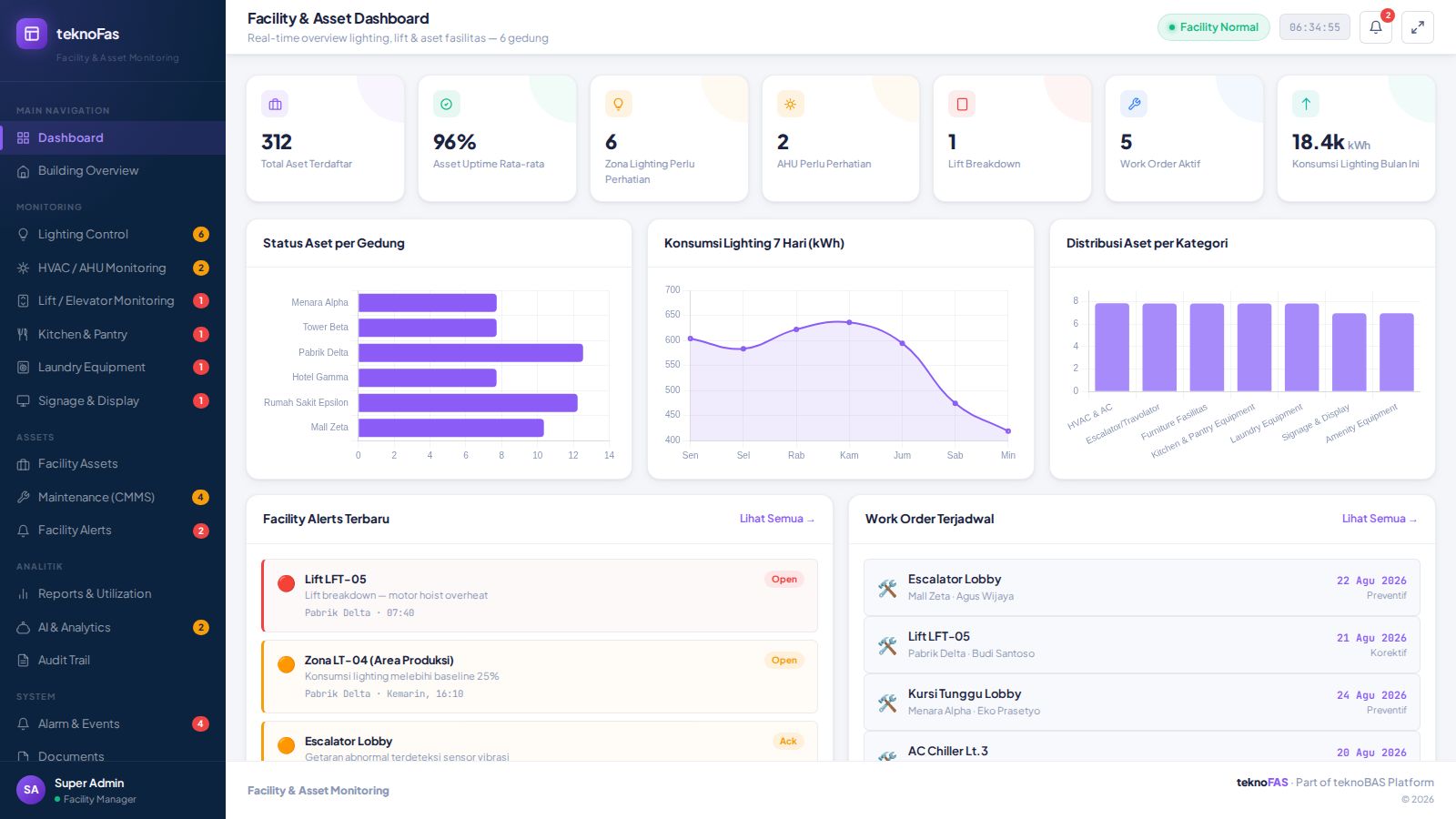Click the teknoFas logo icon
Viewport: 1456px width, 819px height.
32,34
